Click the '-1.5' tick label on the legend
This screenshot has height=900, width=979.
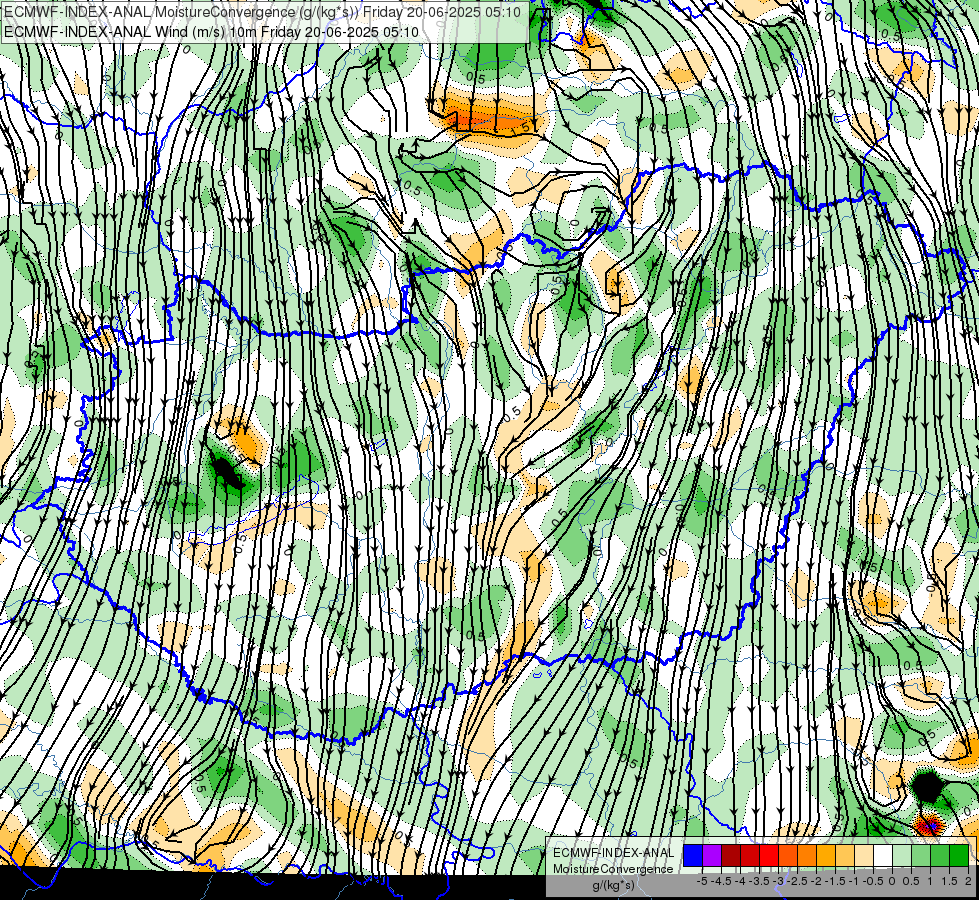pos(835,881)
